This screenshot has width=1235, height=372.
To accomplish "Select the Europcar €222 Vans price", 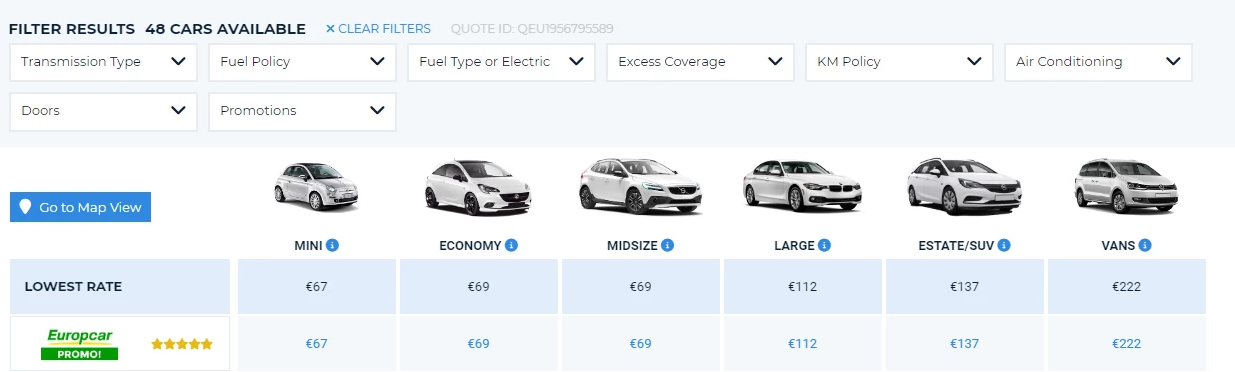I will click(x=1126, y=344).
